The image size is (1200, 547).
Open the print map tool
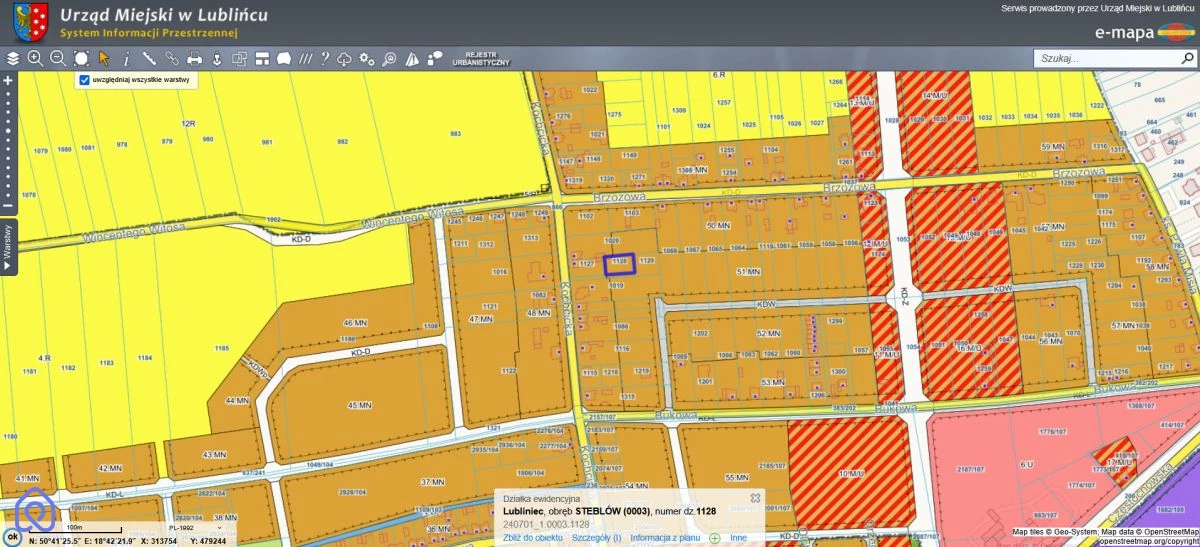pyautogui.click(x=195, y=58)
